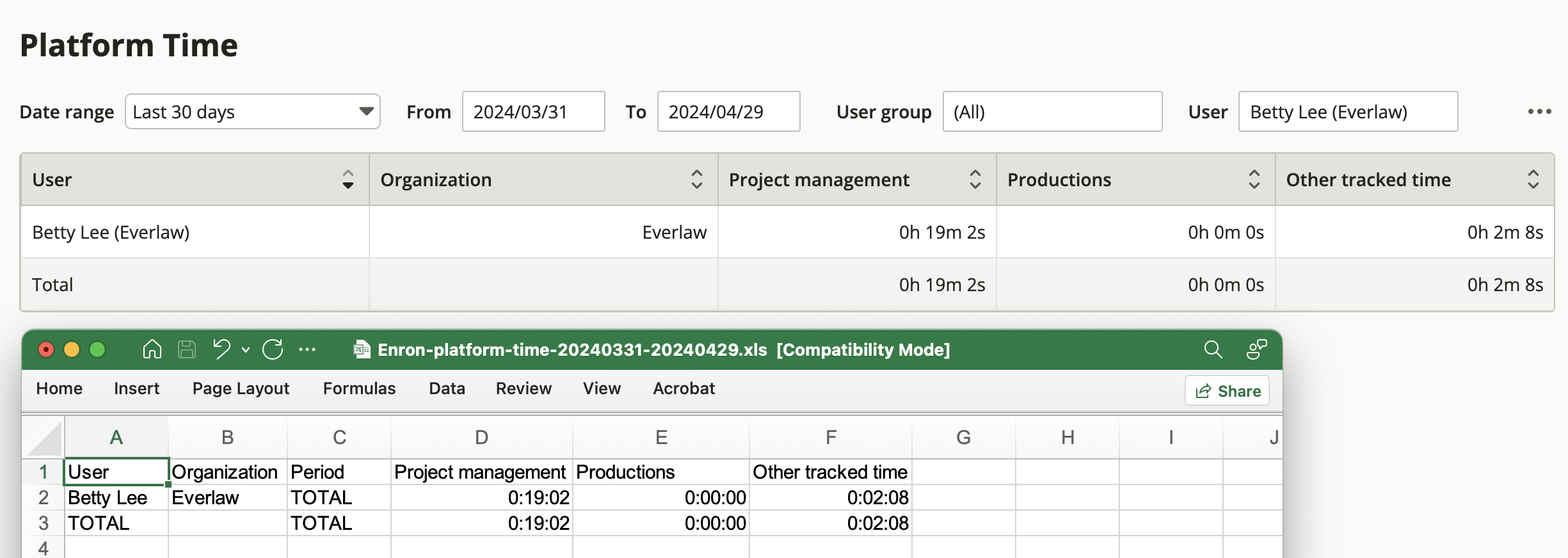Viewport: 1568px width, 558px height.
Task: Open the Home ribbon tab
Action: click(x=60, y=388)
